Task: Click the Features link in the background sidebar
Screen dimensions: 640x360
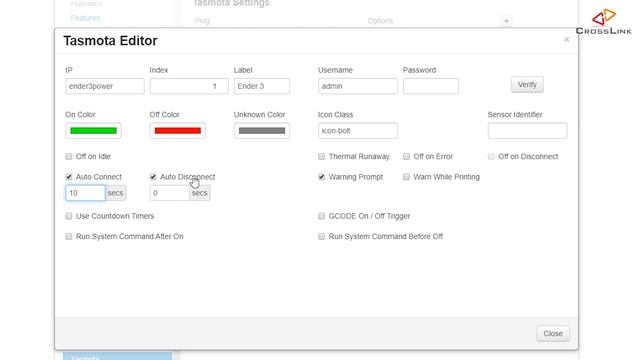Action: [85, 18]
